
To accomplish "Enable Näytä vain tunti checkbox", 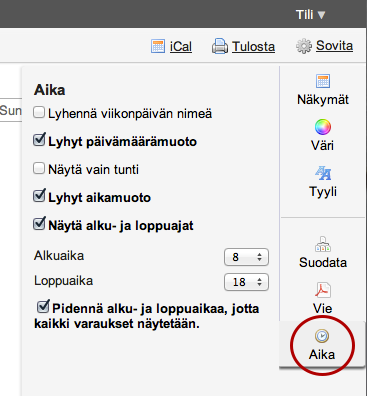I will point(39,168).
